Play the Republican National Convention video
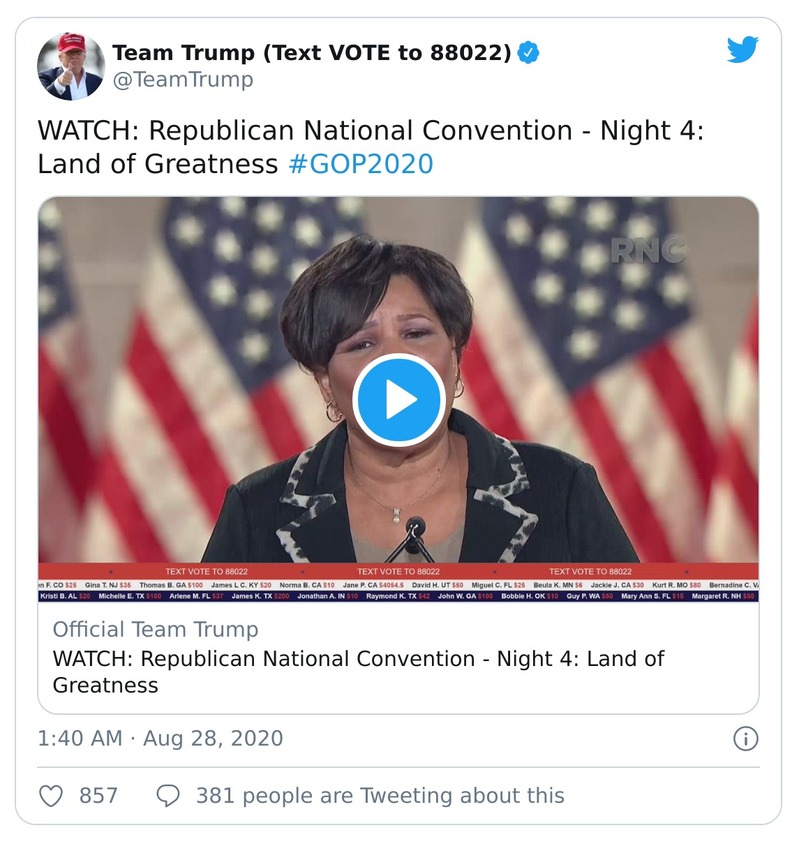The width and height of the screenshot is (799, 844). [399, 399]
